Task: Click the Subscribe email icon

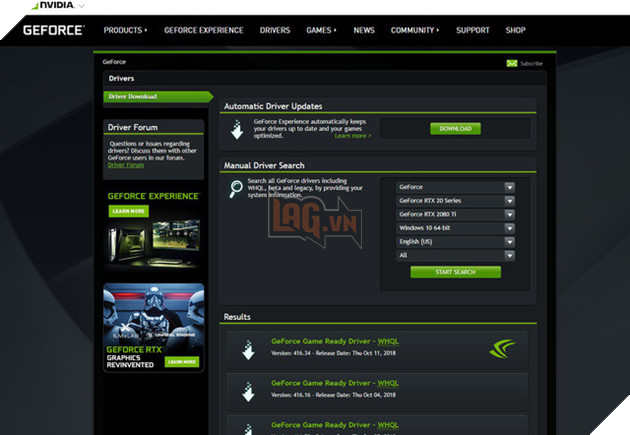Action: click(512, 63)
